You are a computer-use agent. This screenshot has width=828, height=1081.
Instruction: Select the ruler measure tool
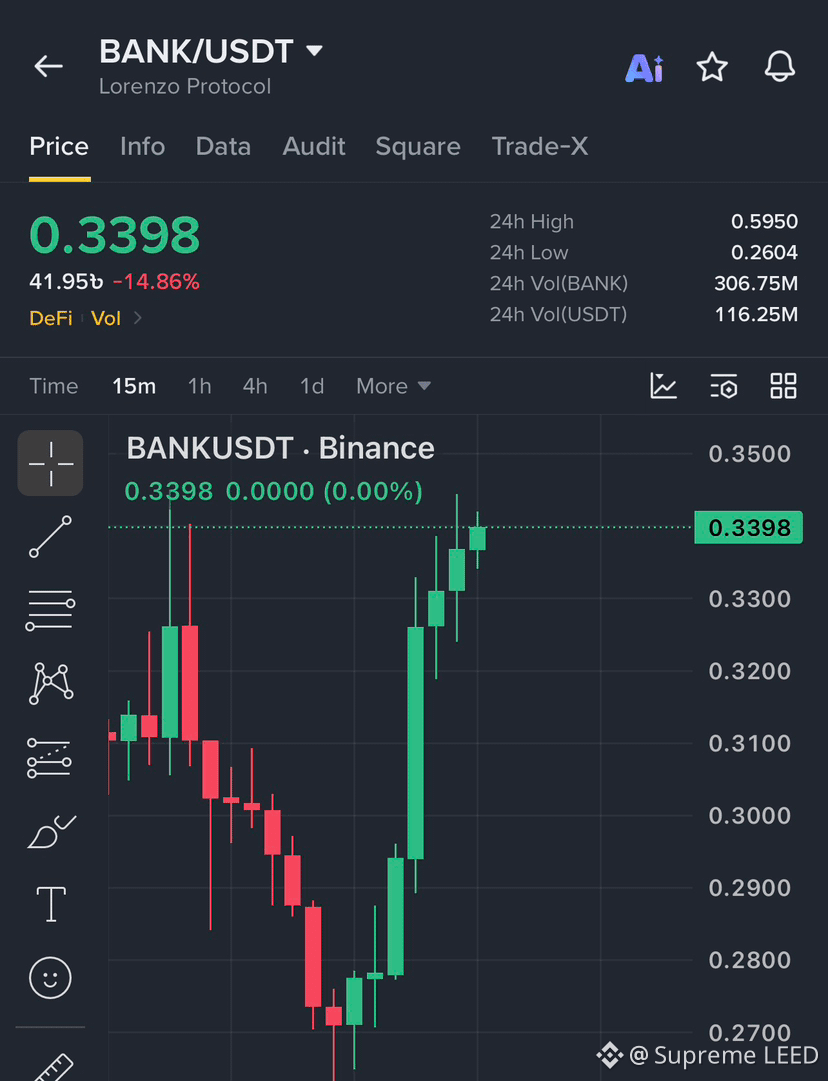(x=54, y=1067)
